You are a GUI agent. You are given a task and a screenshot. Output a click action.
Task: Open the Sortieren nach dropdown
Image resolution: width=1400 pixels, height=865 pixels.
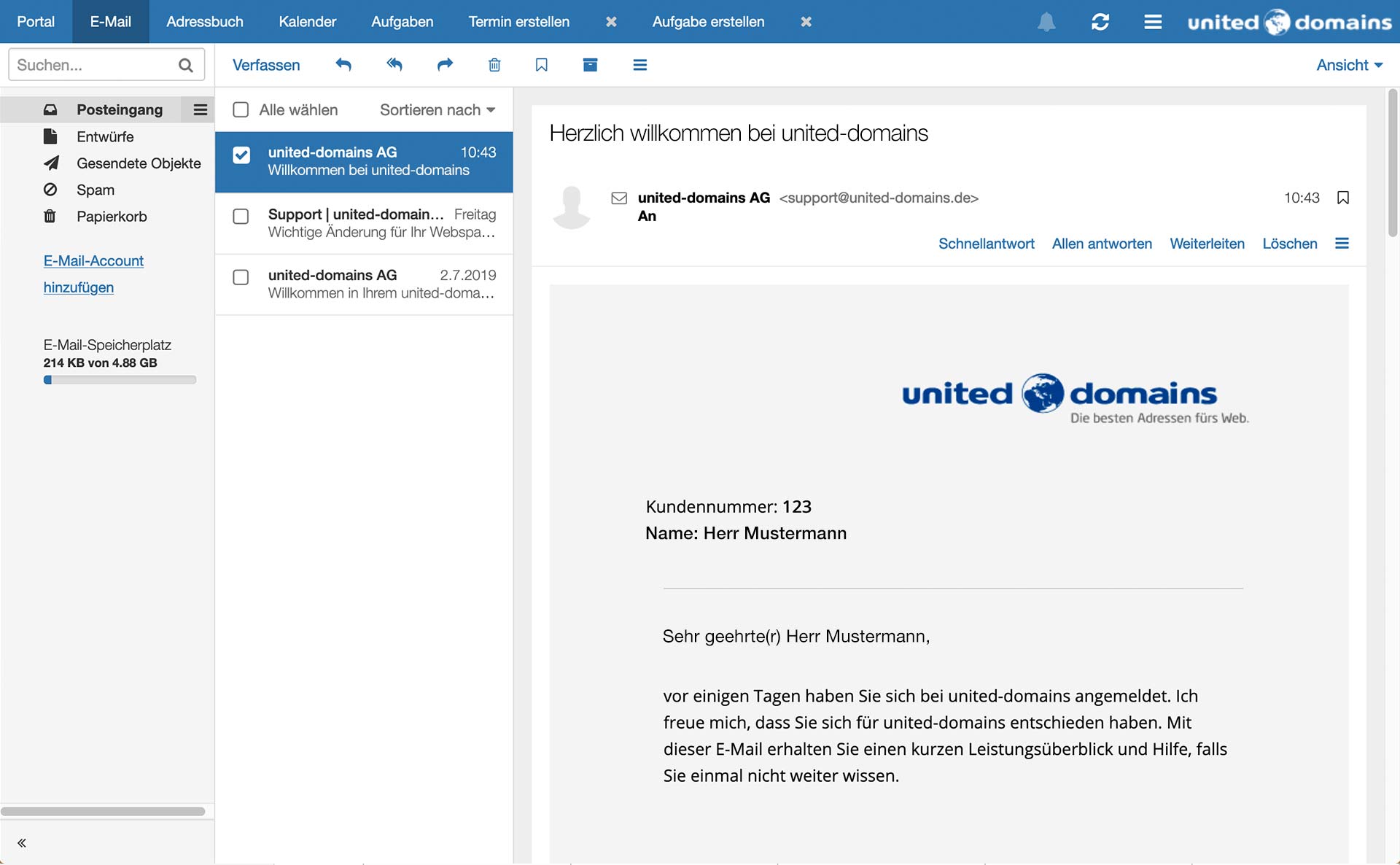[x=437, y=109]
